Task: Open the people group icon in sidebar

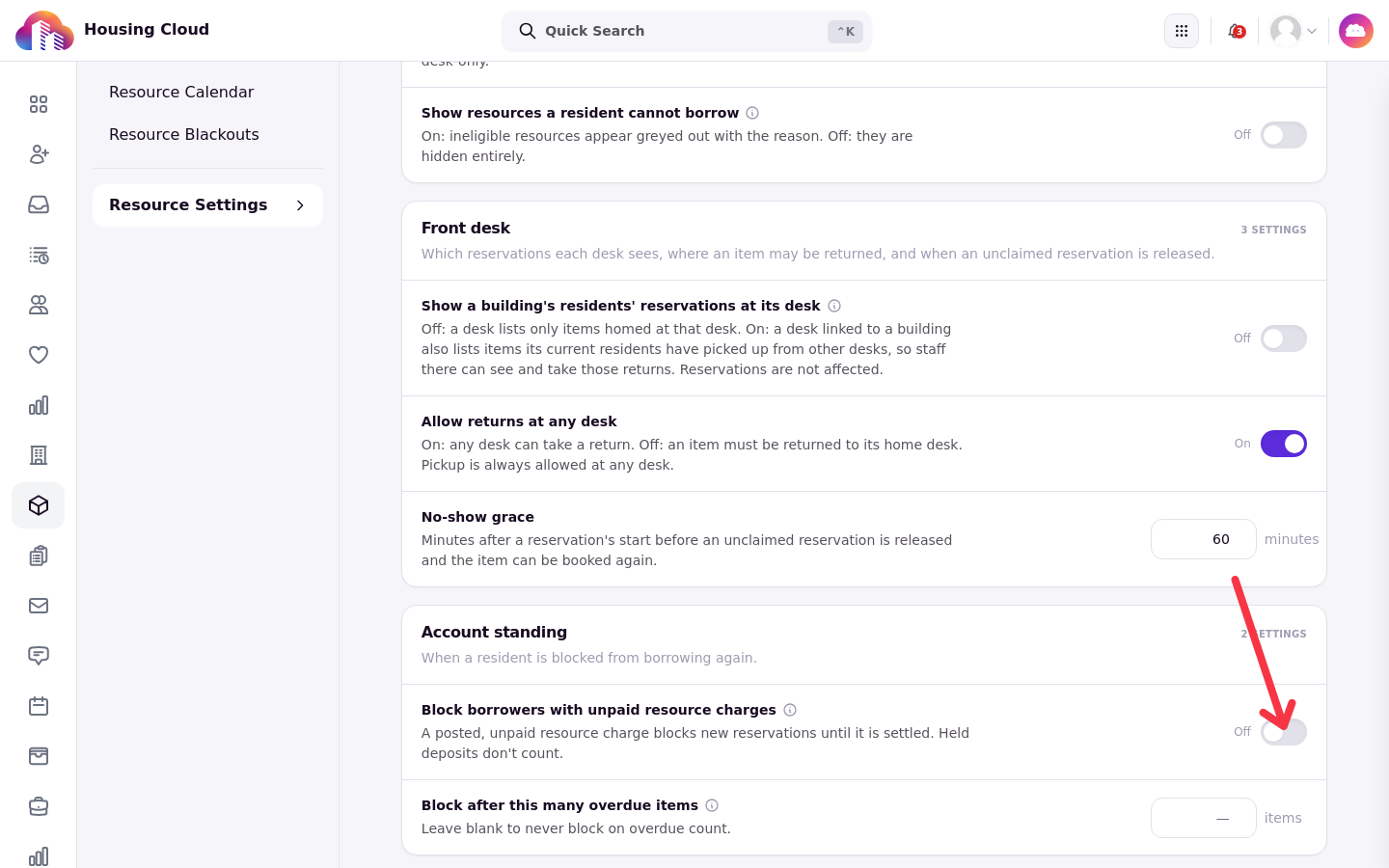Action: pyautogui.click(x=39, y=305)
